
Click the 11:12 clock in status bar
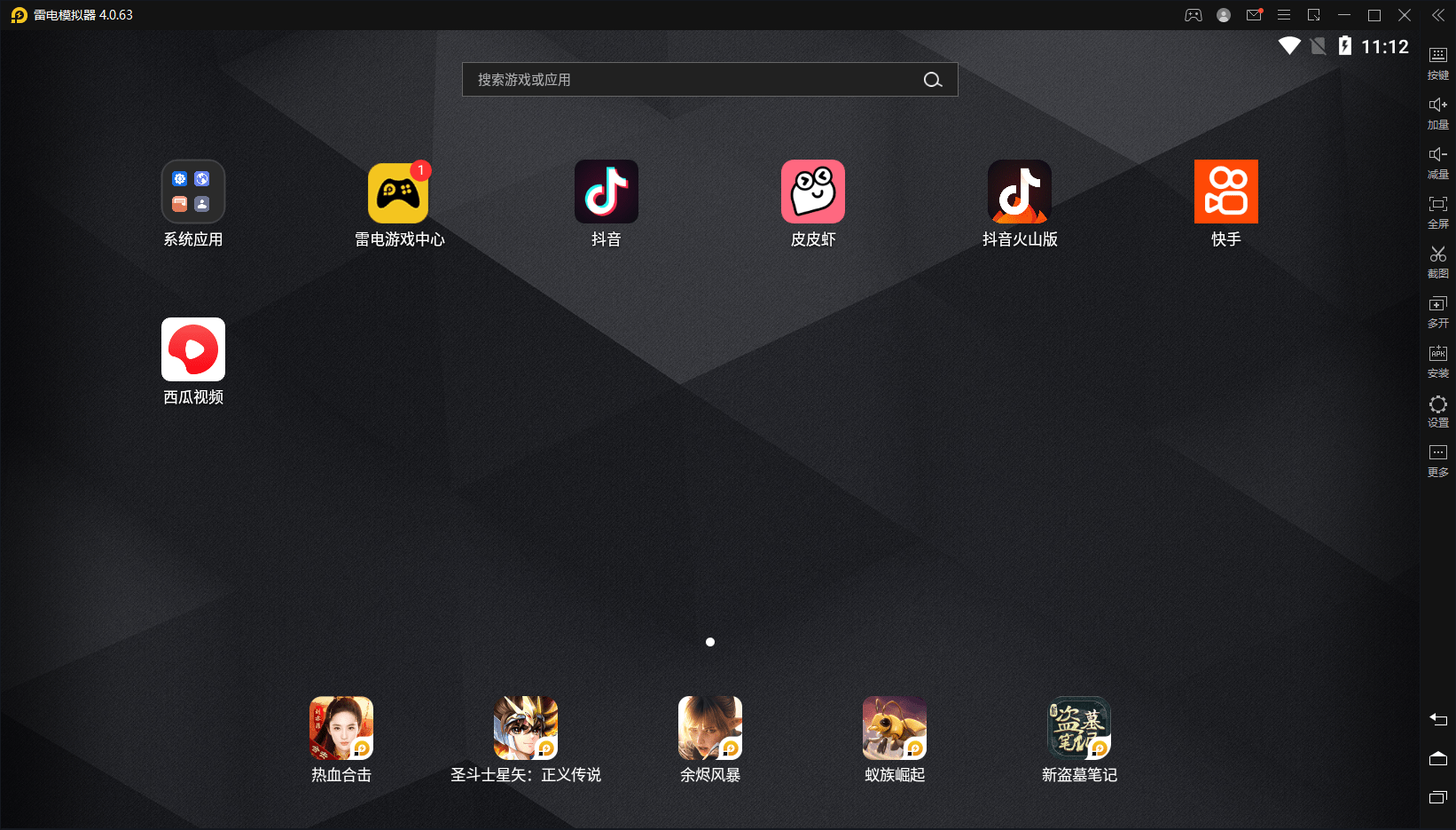point(1385,47)
